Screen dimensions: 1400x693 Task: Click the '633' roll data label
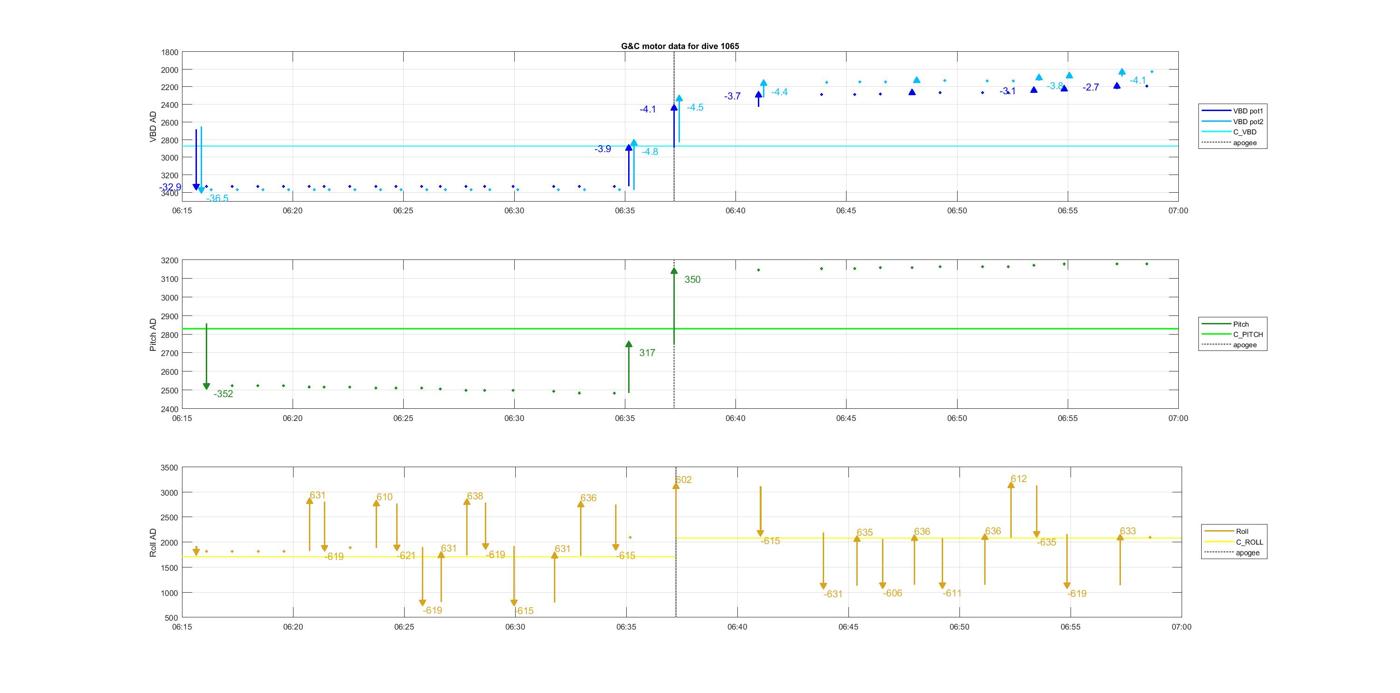(x=1128, y=531)
